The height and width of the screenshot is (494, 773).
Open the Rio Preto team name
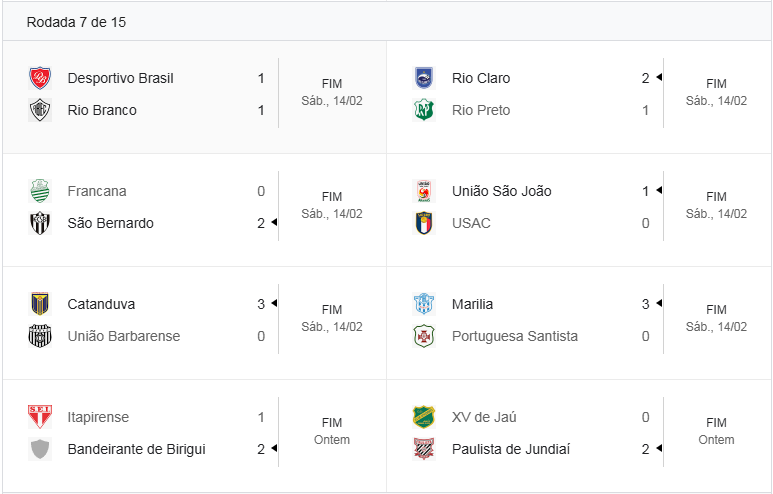(481, 110)
